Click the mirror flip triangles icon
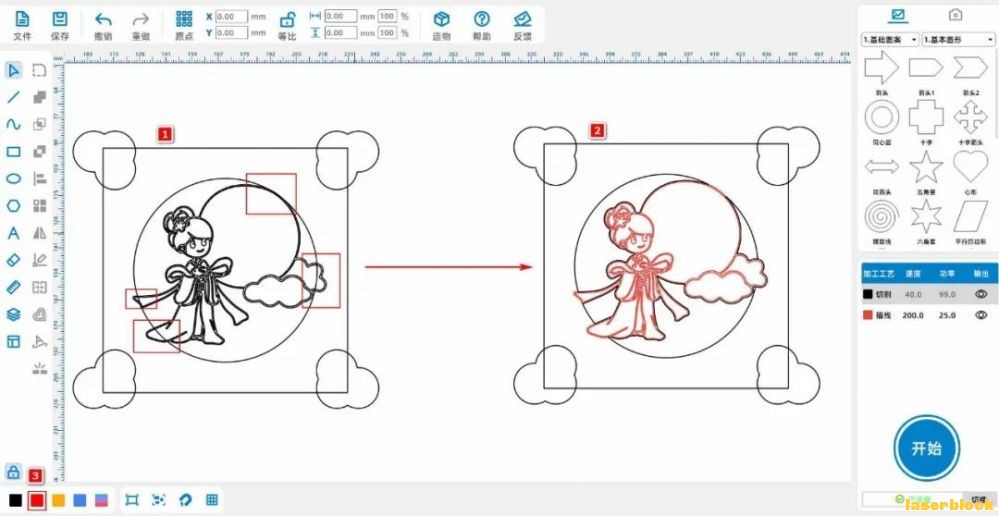 click(40, 233)
